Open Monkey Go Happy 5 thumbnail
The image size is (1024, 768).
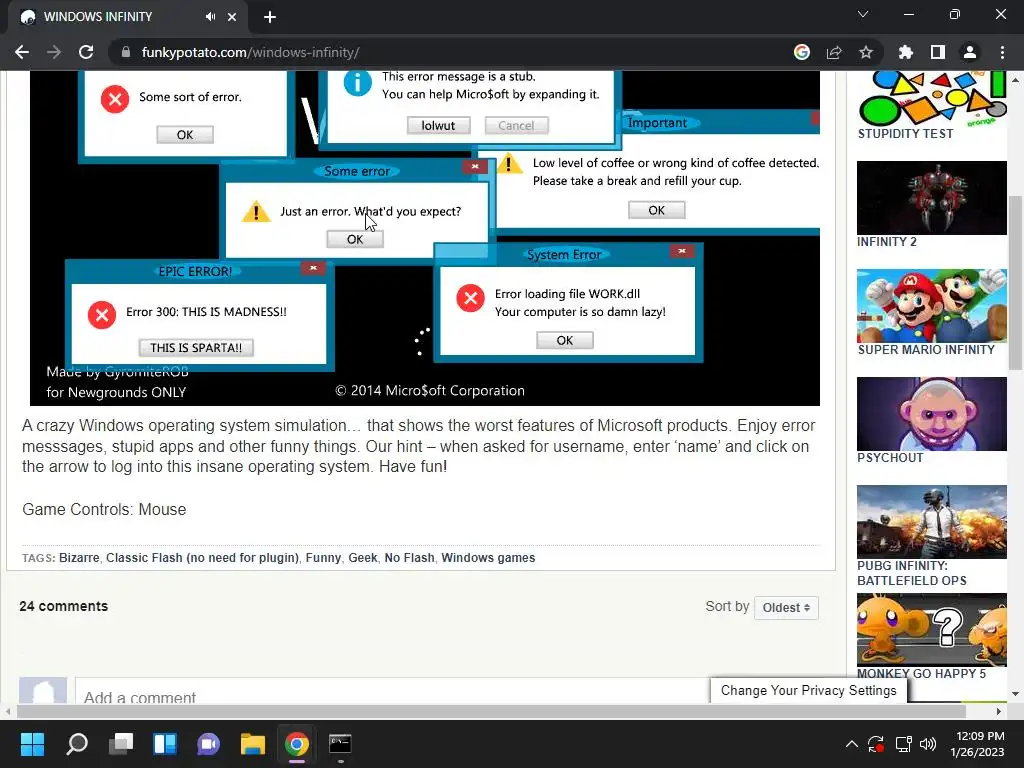[x=932, y=630]
